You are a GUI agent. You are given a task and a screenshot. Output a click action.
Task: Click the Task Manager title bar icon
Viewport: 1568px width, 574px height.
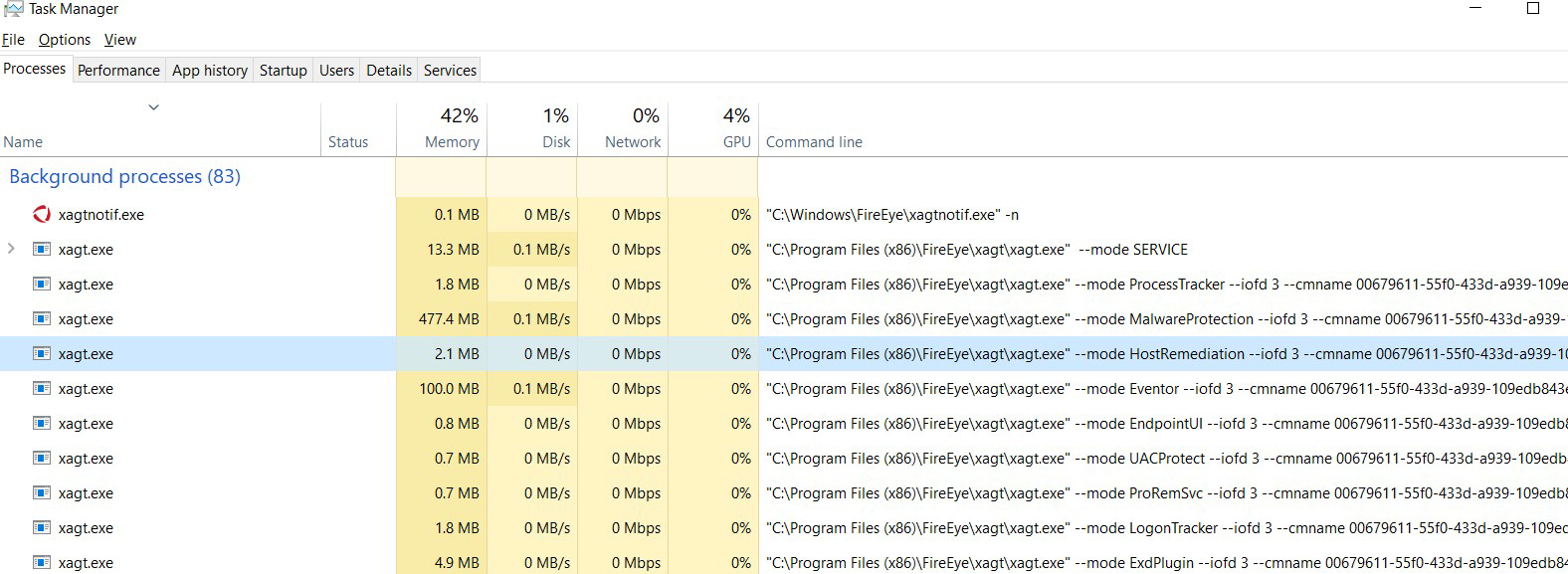click(13, 8)
